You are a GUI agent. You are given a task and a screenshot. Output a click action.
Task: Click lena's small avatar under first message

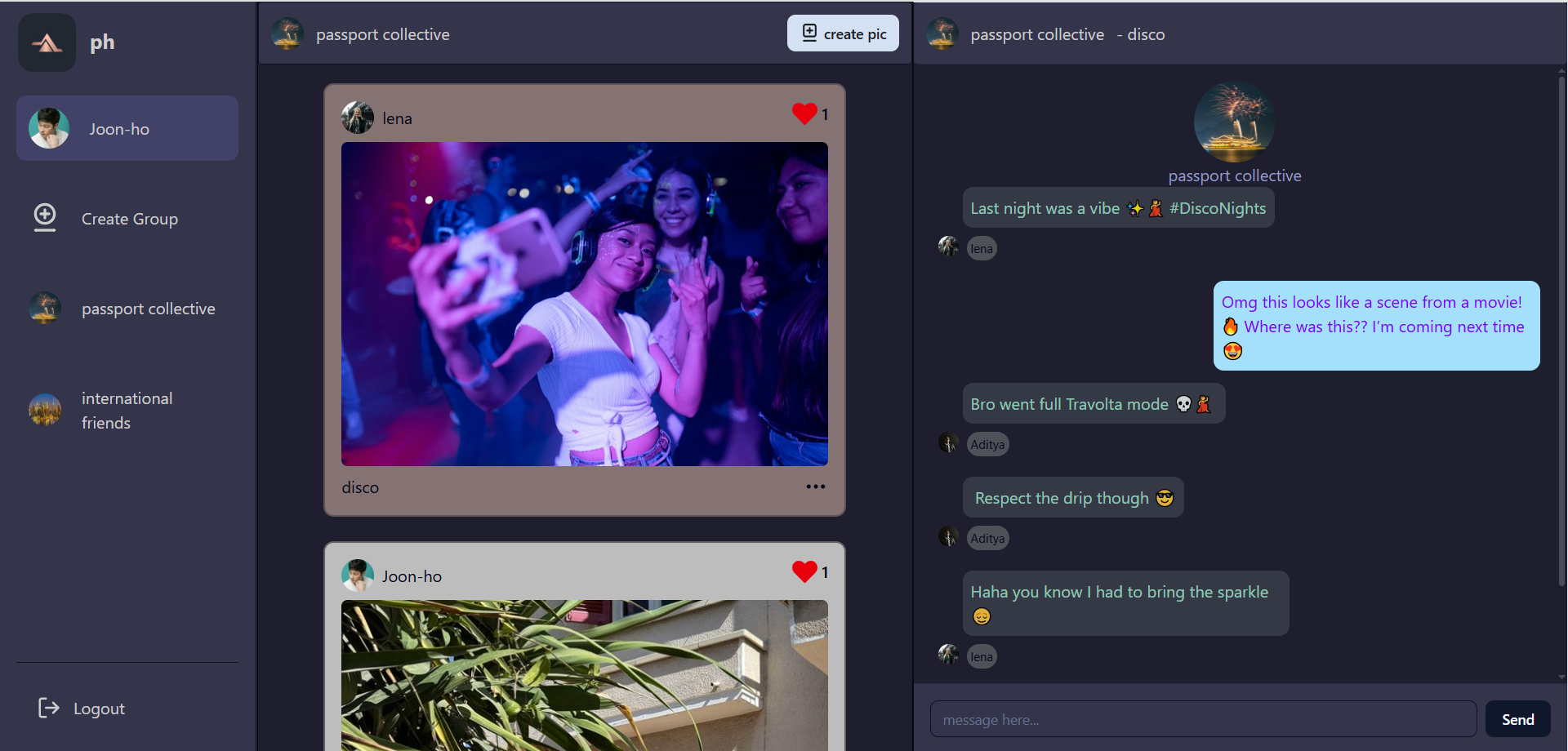pyautogui.click(x=948, y=246)
